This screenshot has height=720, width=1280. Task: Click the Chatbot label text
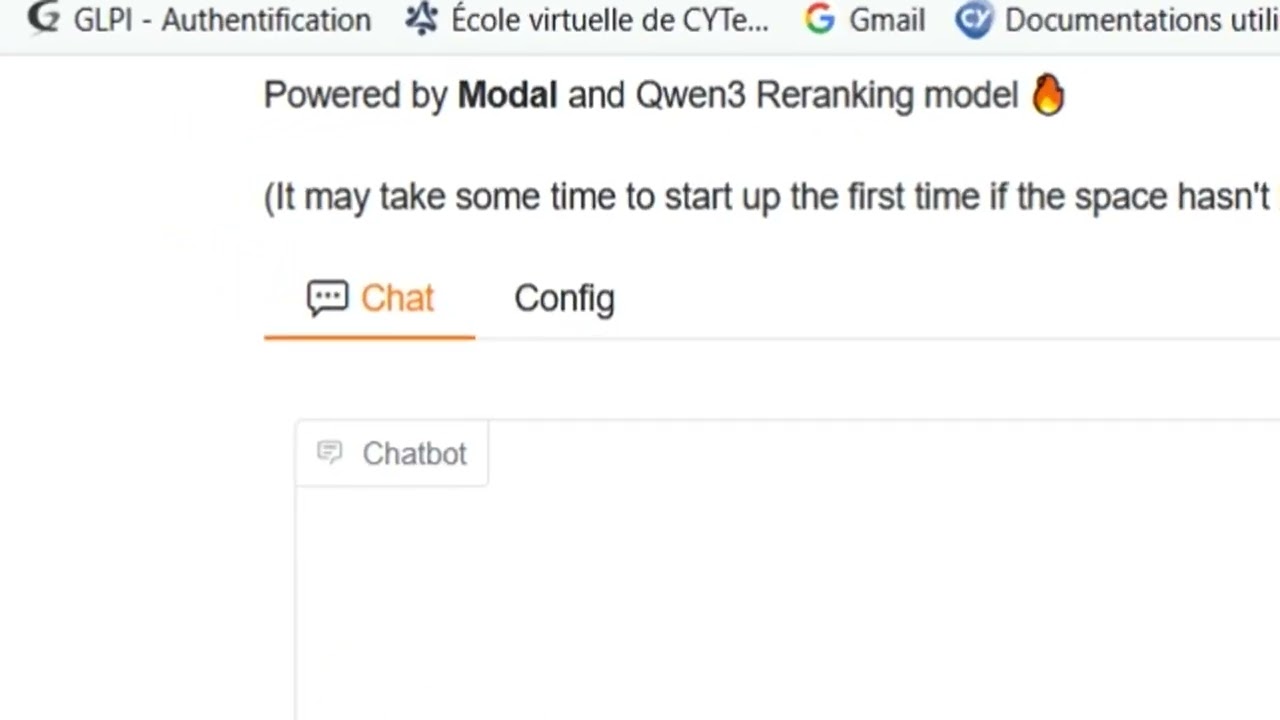click(414, 454)
